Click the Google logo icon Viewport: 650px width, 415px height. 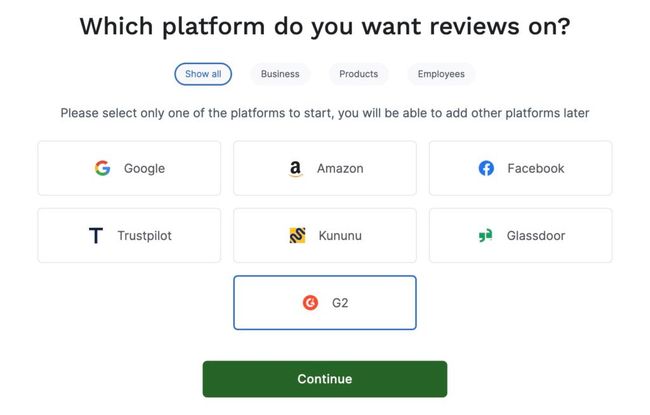102,168
